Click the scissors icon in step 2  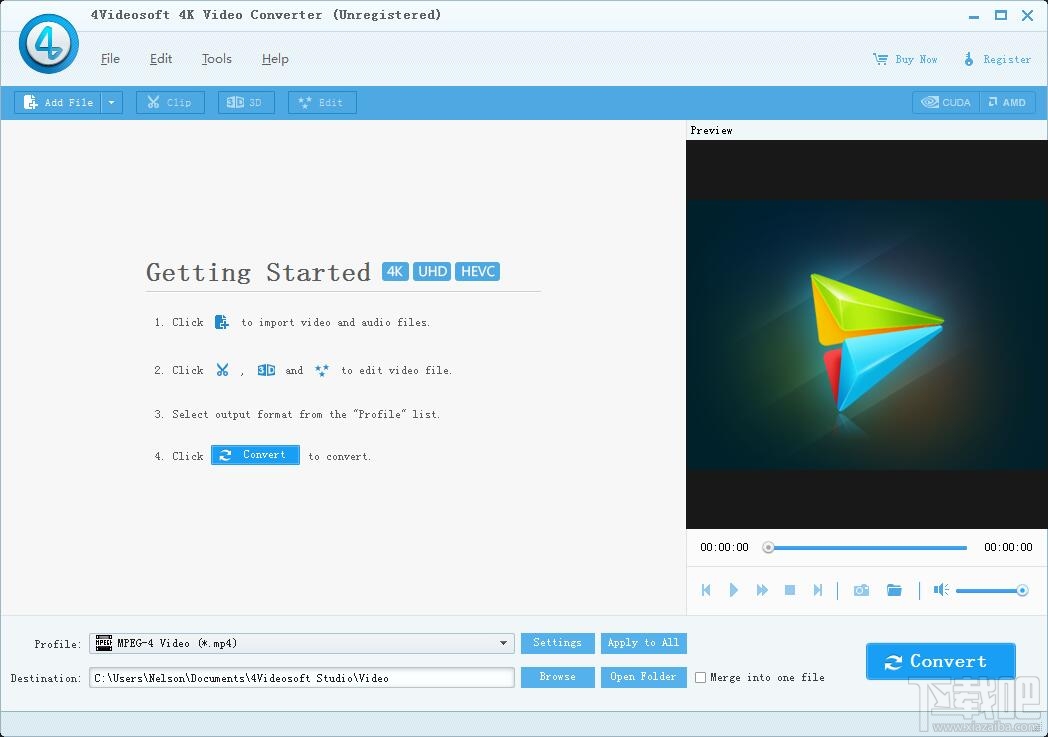[x=223, y=370]
